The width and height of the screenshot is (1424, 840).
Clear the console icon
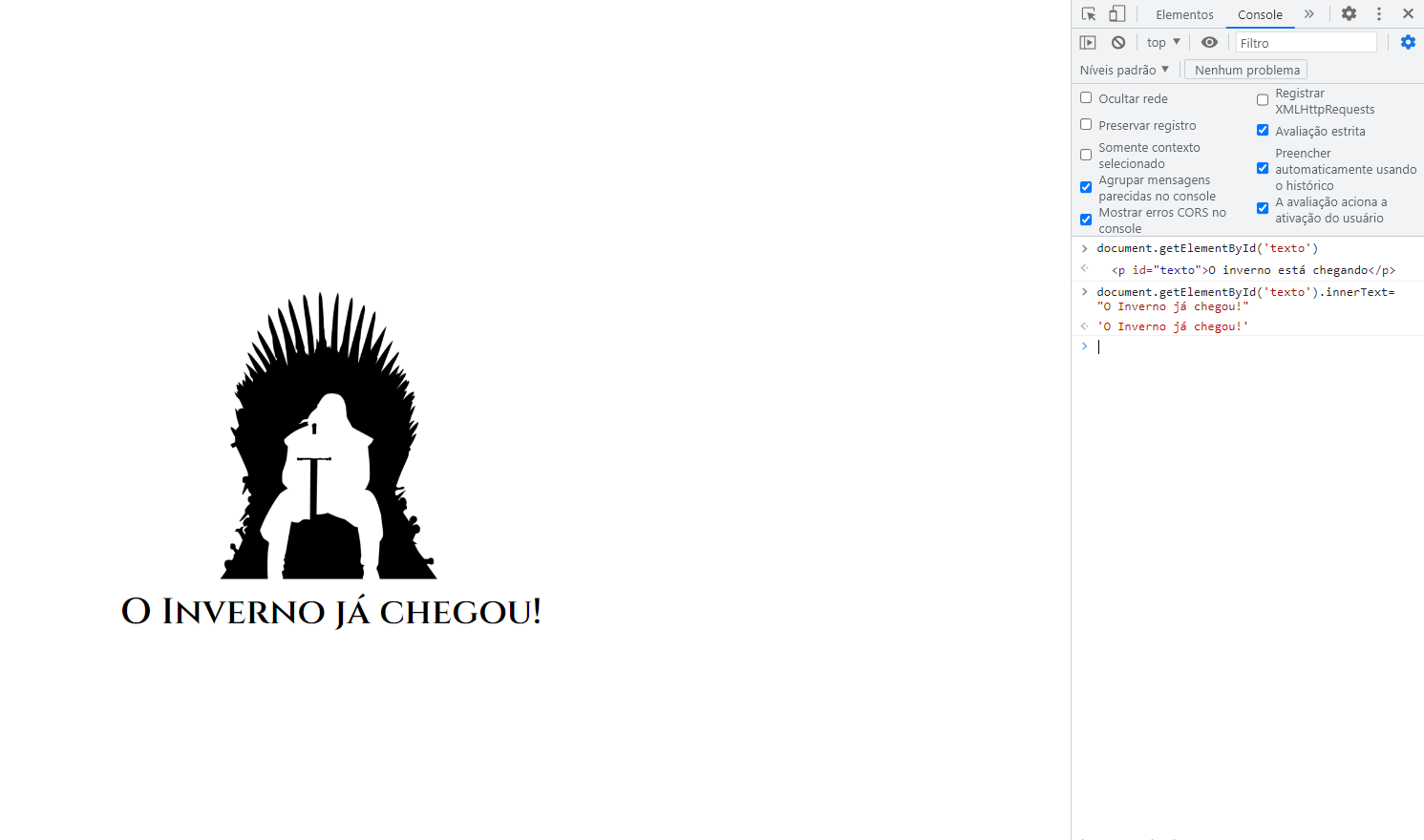(1118, 43)
